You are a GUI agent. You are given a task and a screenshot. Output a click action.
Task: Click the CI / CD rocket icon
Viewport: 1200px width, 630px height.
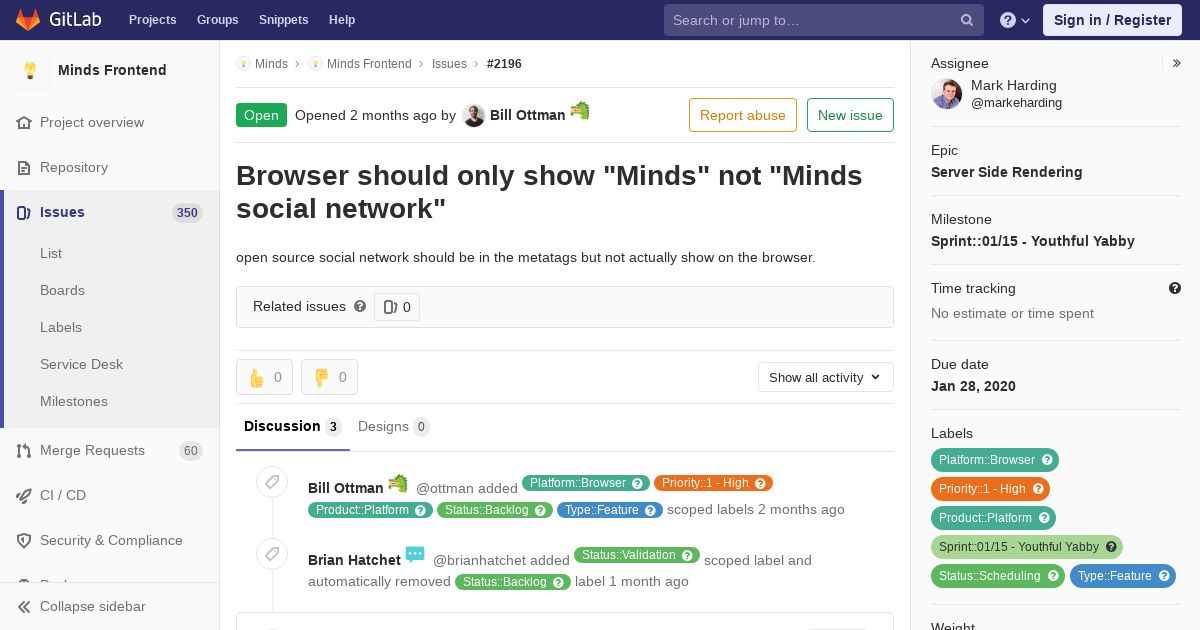click(24, 496)
